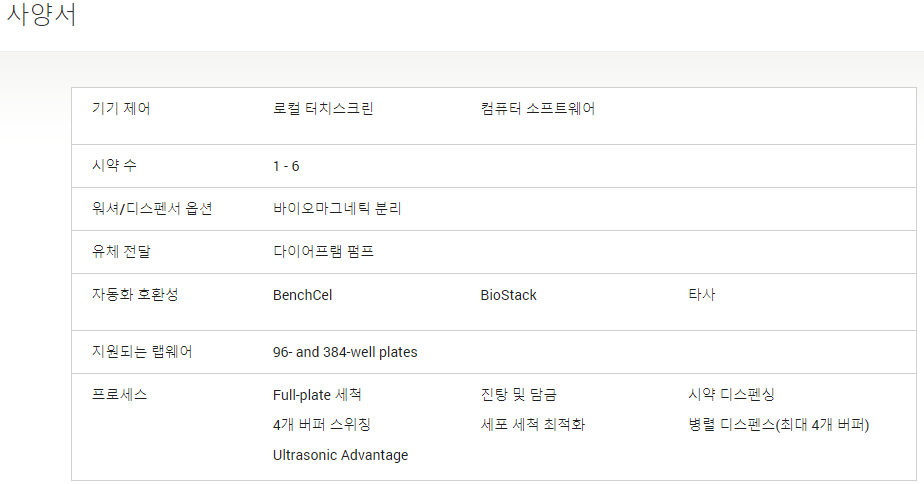Image resolution: width=924 pixels, height=484 pixels.
Task: Click the 지원되는 랩웨어 label
Action: 141,352
